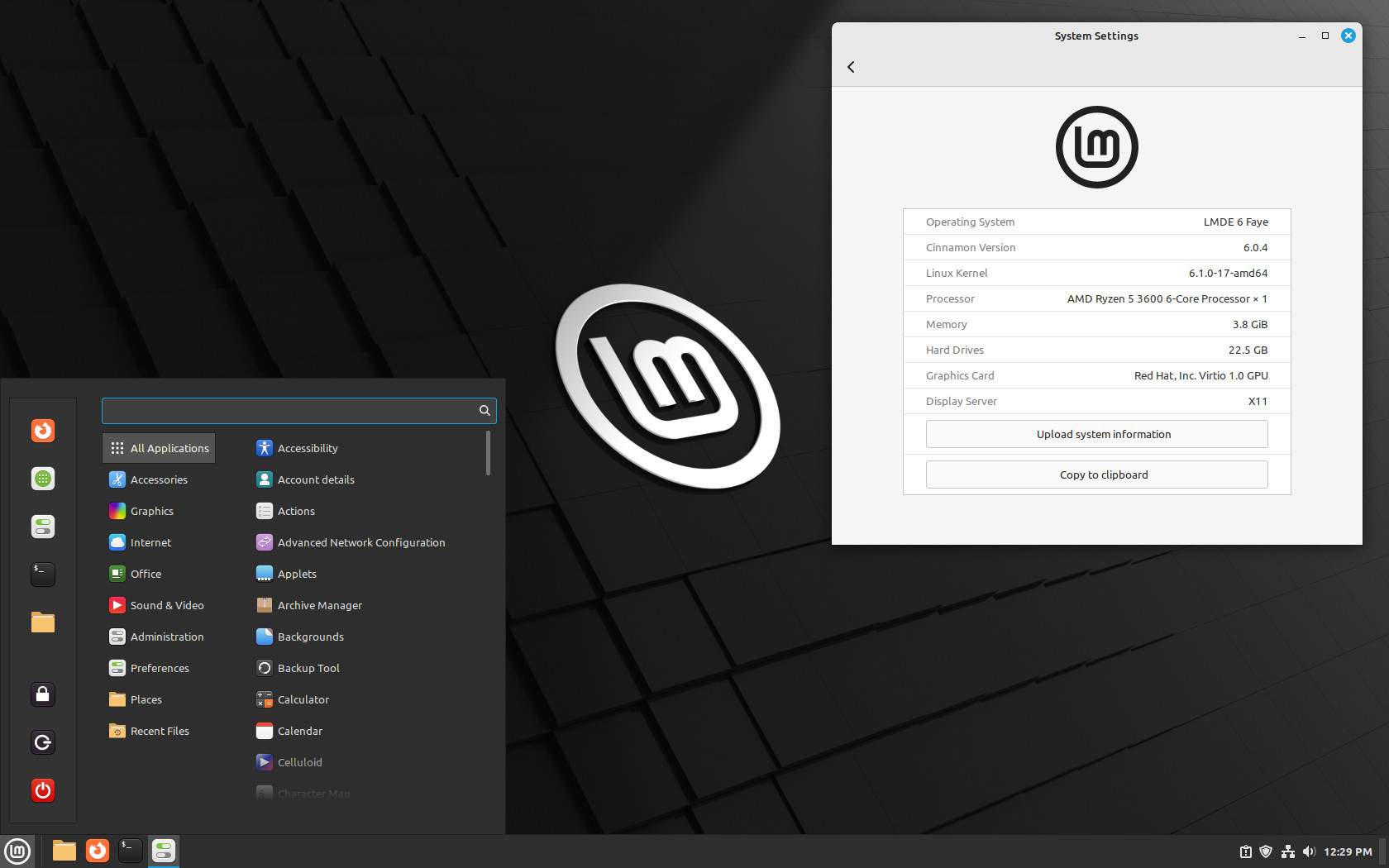Image resolution: width=1389 pixels, height=868 pixels.
Task: Click the Linux Mint logo in System Settings
Action: pos(1096,147)
